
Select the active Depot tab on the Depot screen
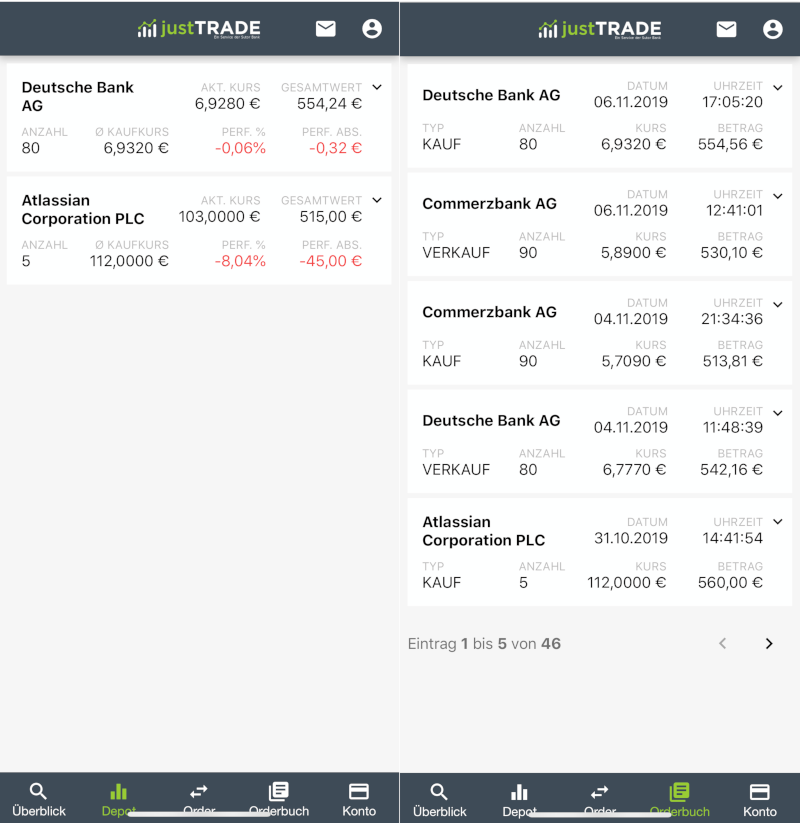tap(119, 799)
